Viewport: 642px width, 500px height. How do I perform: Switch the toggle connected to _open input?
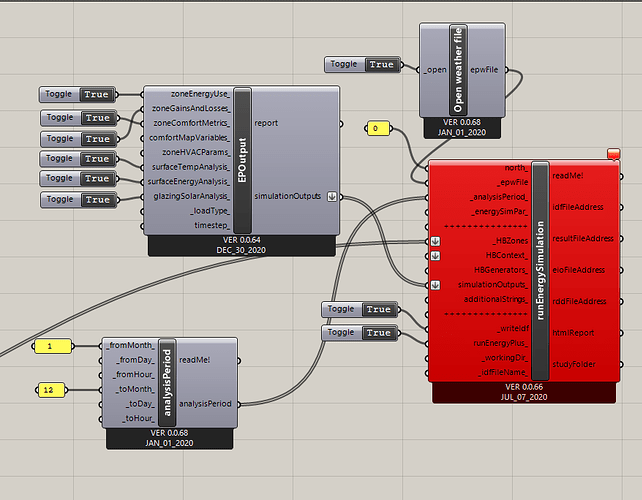point(380,65)
